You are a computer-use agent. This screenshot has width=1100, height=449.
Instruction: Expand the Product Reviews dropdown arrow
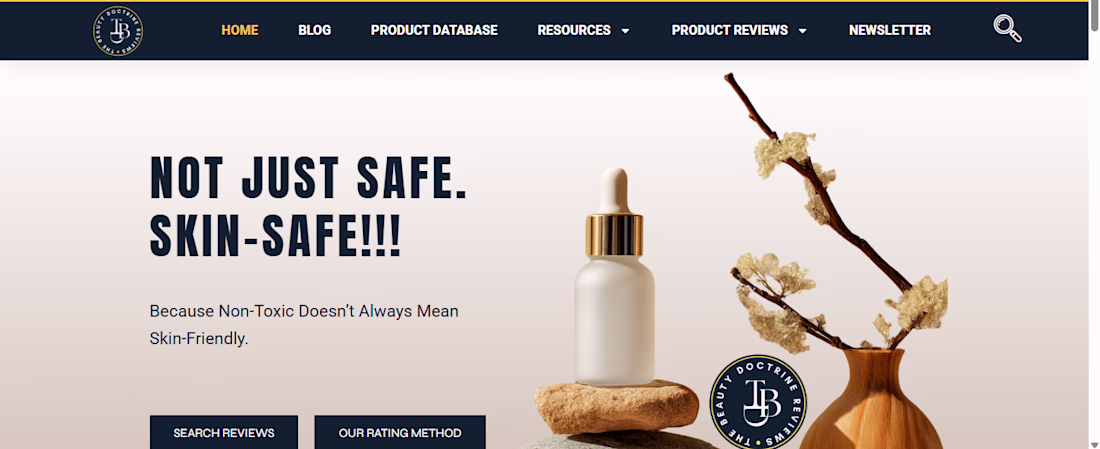803,31
